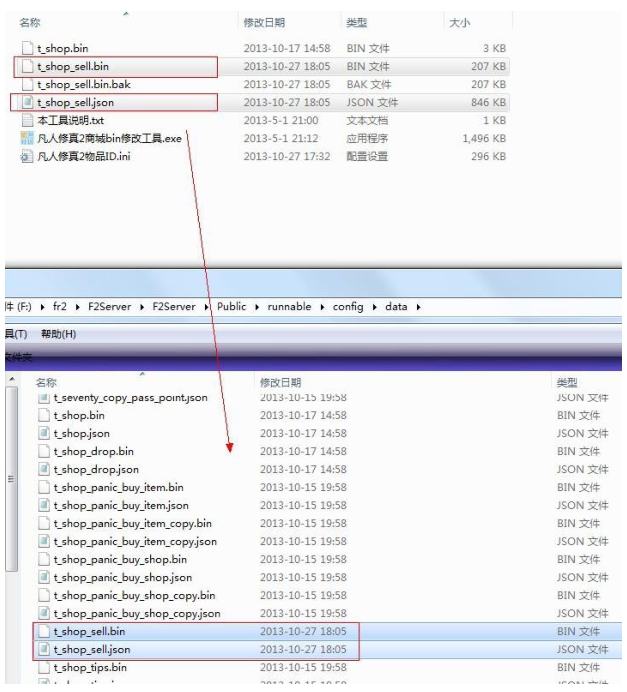Select t_shop_panic_buy_item_copy.json icon

[x=44, y=542]
